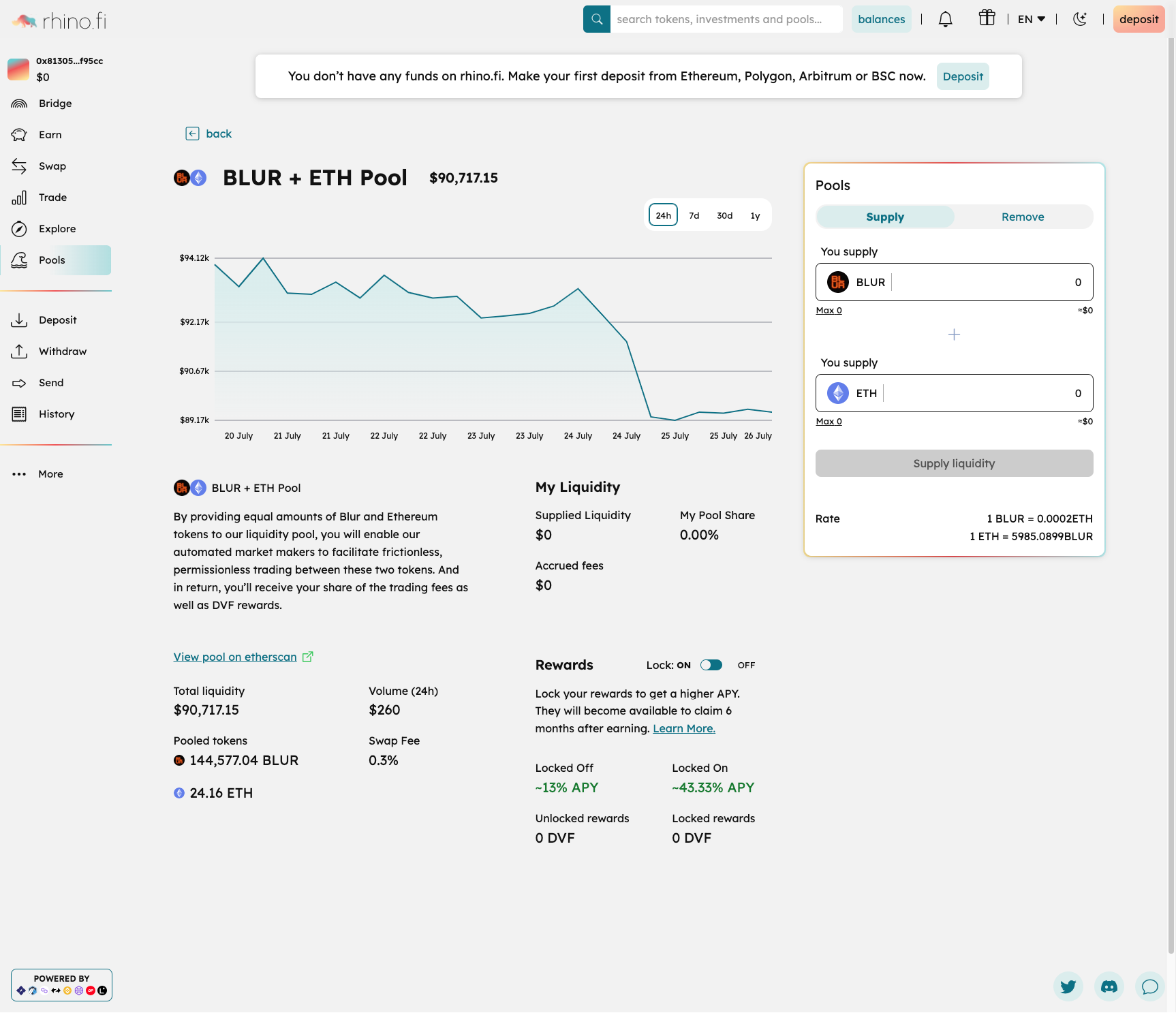Open History in the sidebar
Screen dimensions: 1176x1013
tap(56, 414)
